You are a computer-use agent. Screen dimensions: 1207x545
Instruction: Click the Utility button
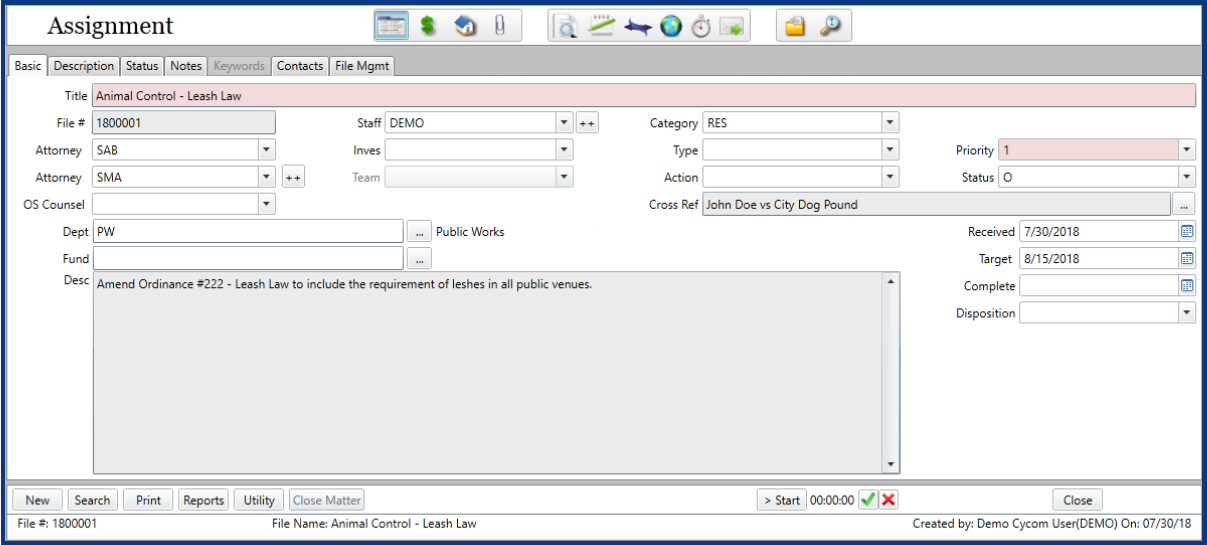[x=259, y=500]
